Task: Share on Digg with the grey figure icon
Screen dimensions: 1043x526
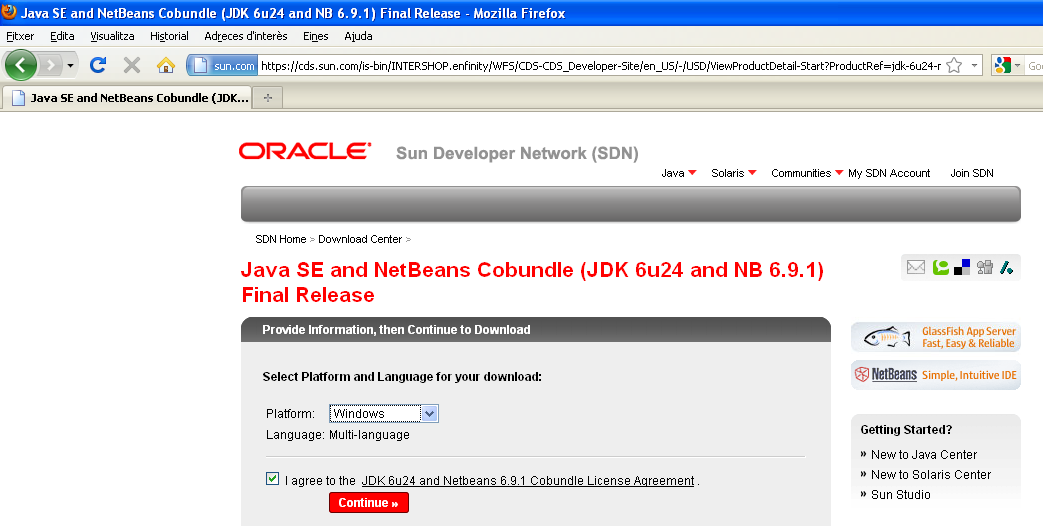Action: (985, 267)
